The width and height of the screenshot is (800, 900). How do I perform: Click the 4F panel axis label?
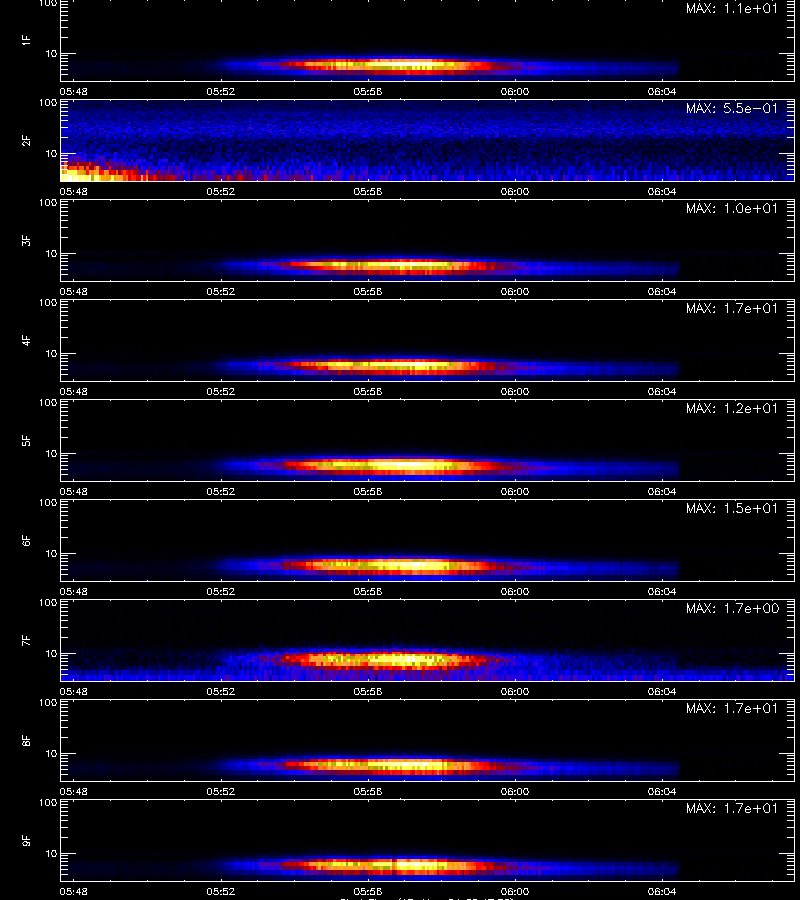[x=26, y=340]
